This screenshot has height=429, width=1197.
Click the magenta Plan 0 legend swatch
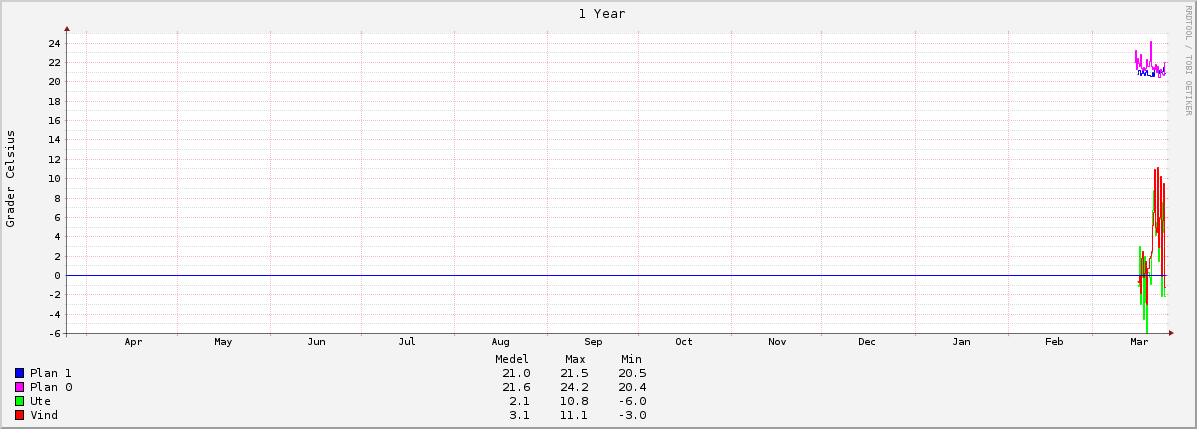(19, 387)
